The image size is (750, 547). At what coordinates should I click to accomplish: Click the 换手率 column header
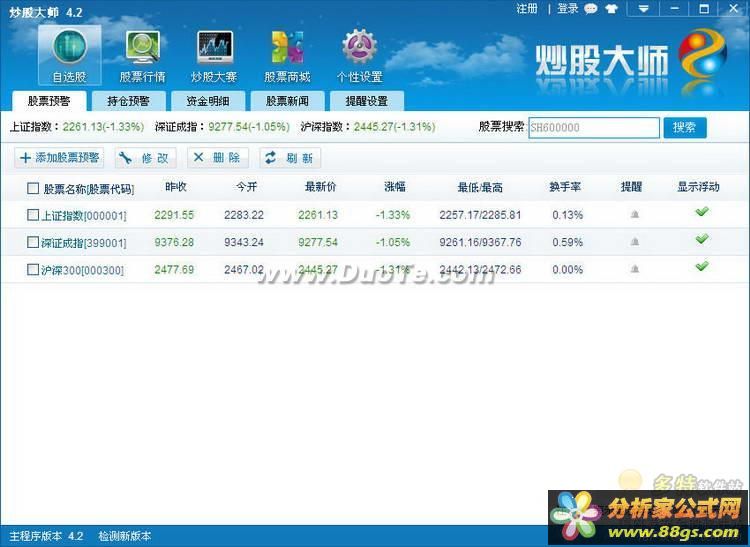(x=565, y=187)
